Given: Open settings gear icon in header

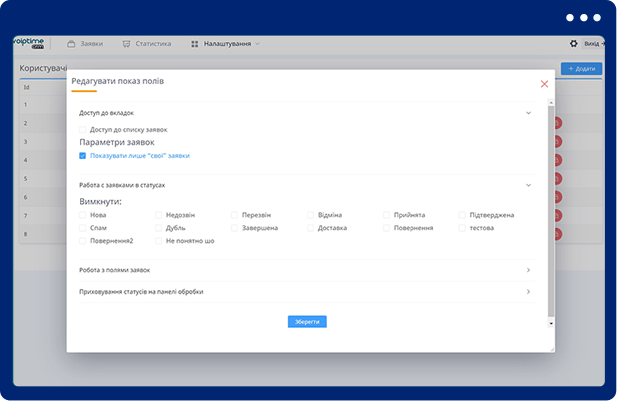Looking at the screenshot, I should (x=574, y=44).
